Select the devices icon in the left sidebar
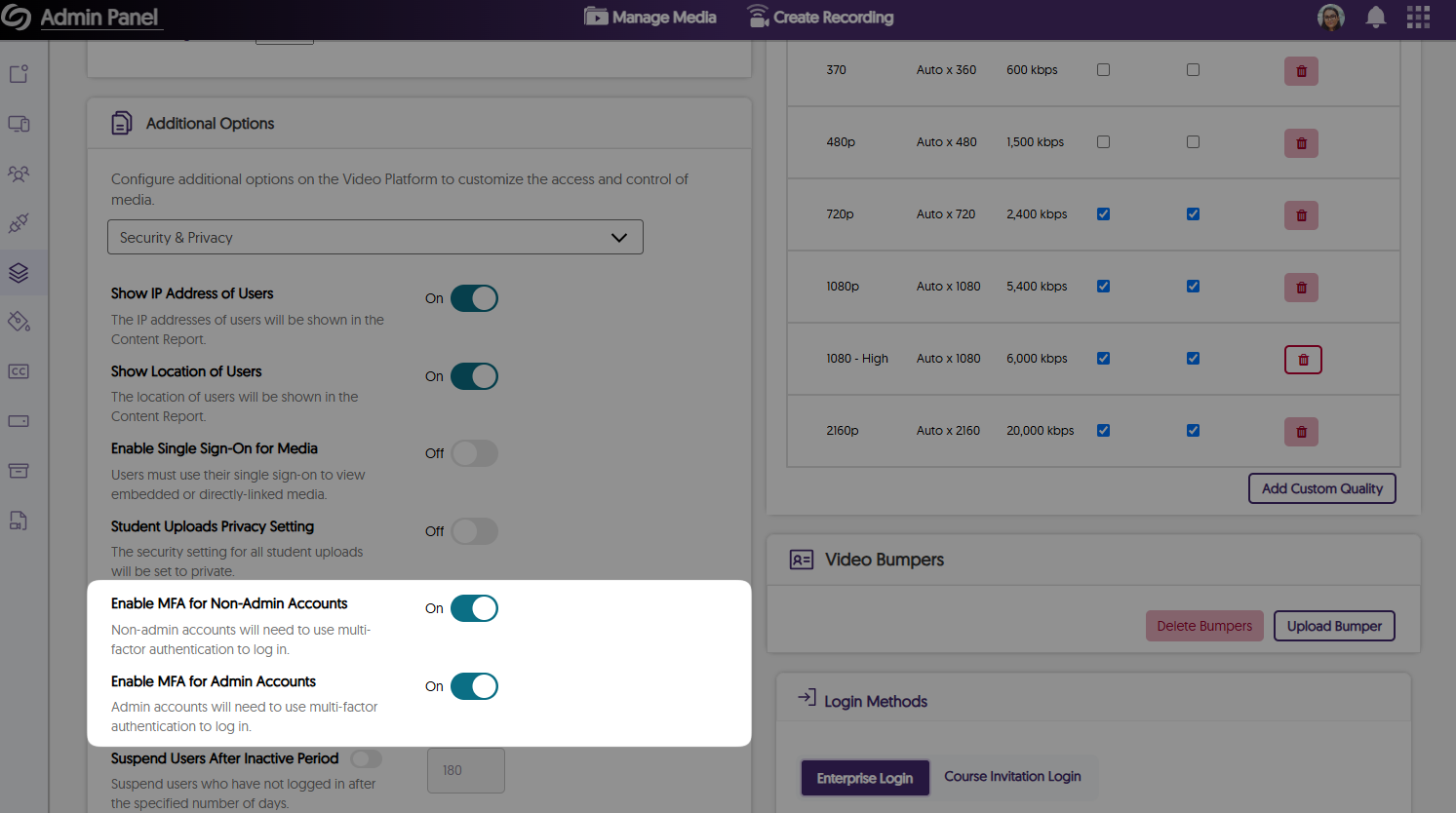 coord(21,124)
